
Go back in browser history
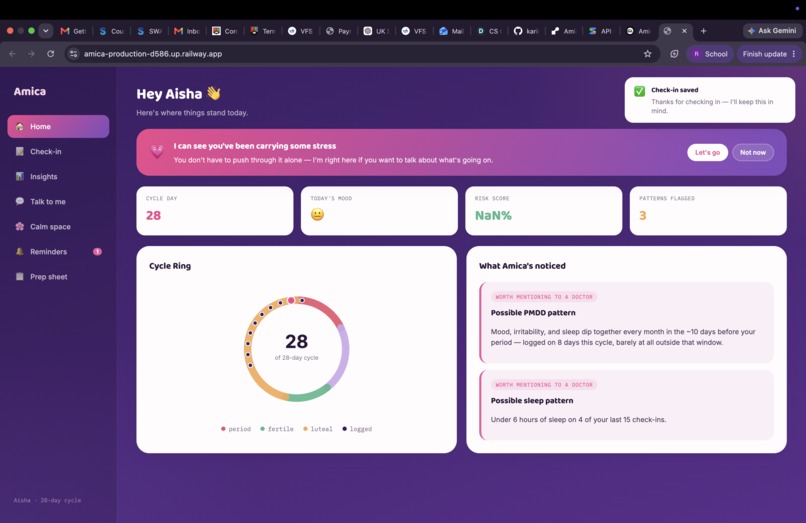[x=12, y=53]
